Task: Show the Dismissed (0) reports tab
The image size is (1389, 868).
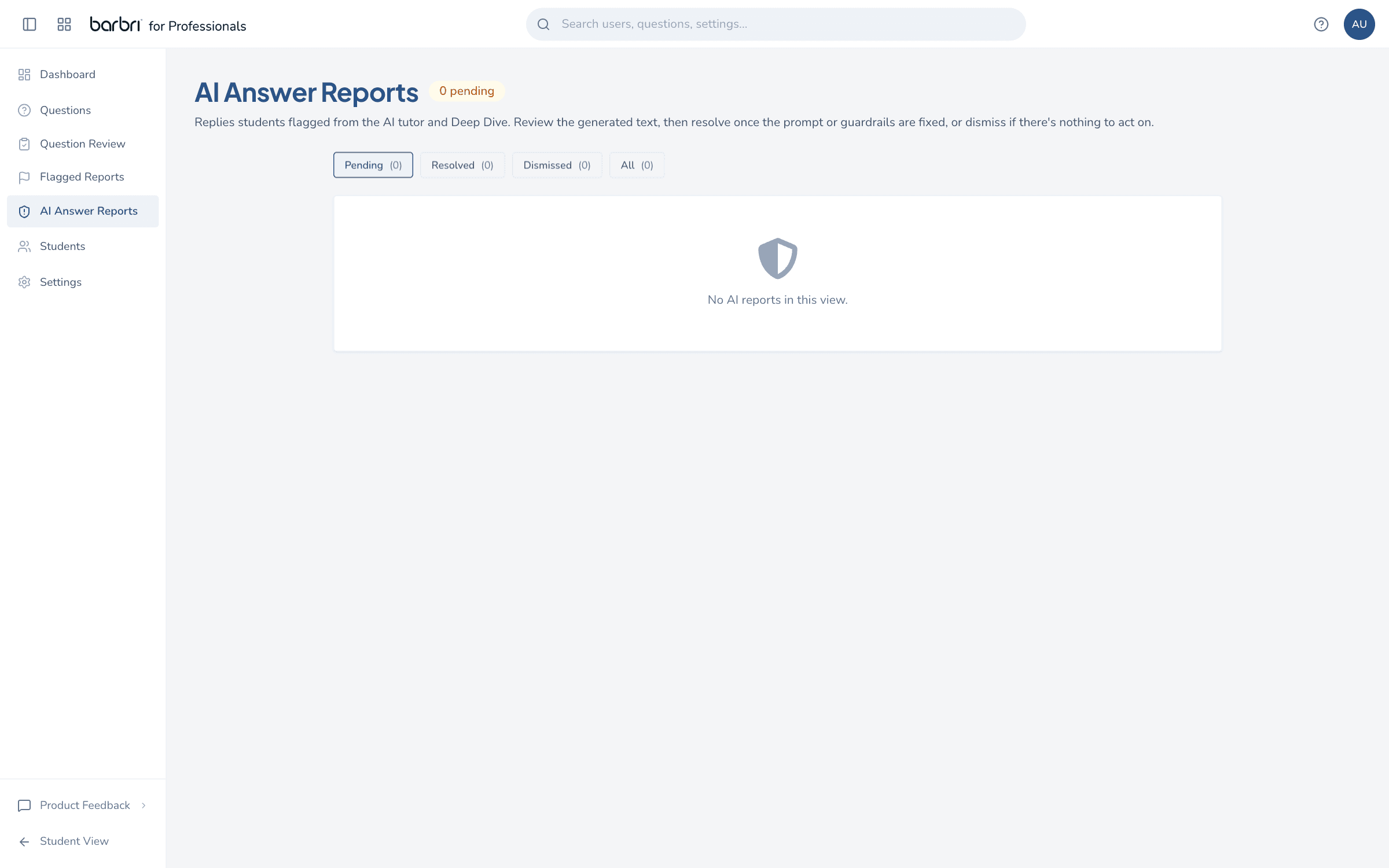Action: click(557, 165)
